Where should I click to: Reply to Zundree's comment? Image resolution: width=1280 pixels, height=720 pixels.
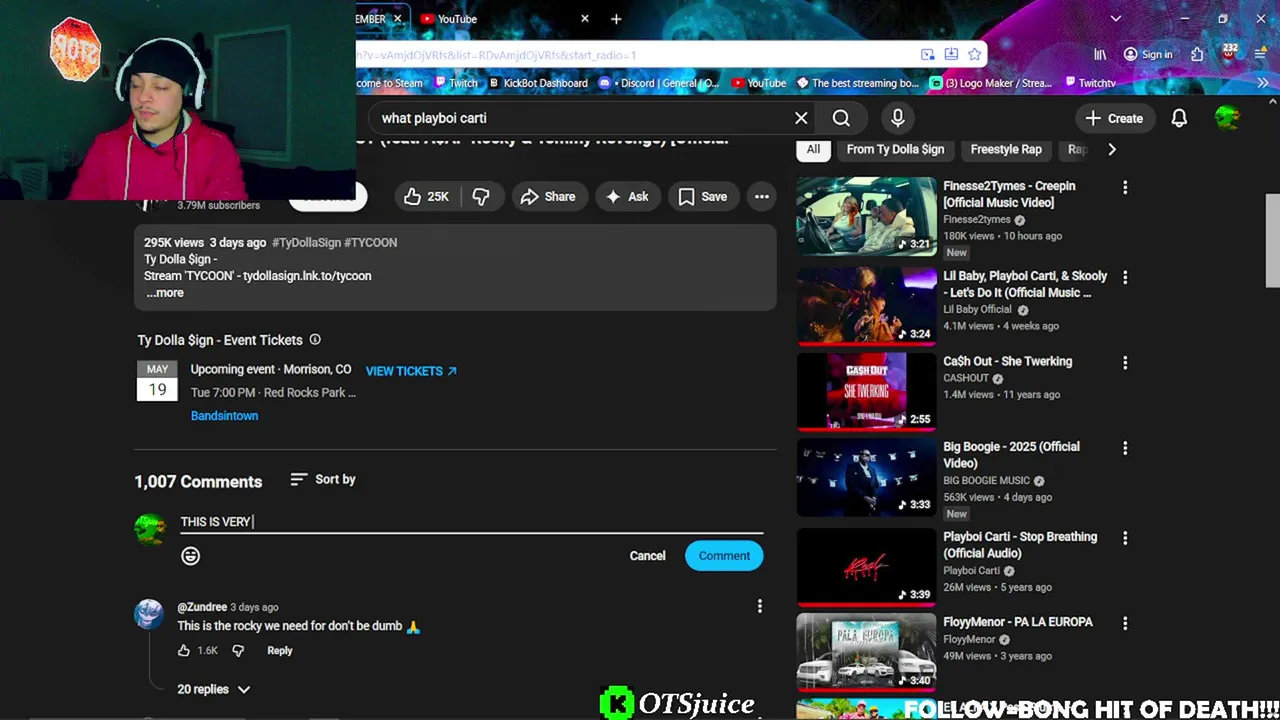coord(280,651)
